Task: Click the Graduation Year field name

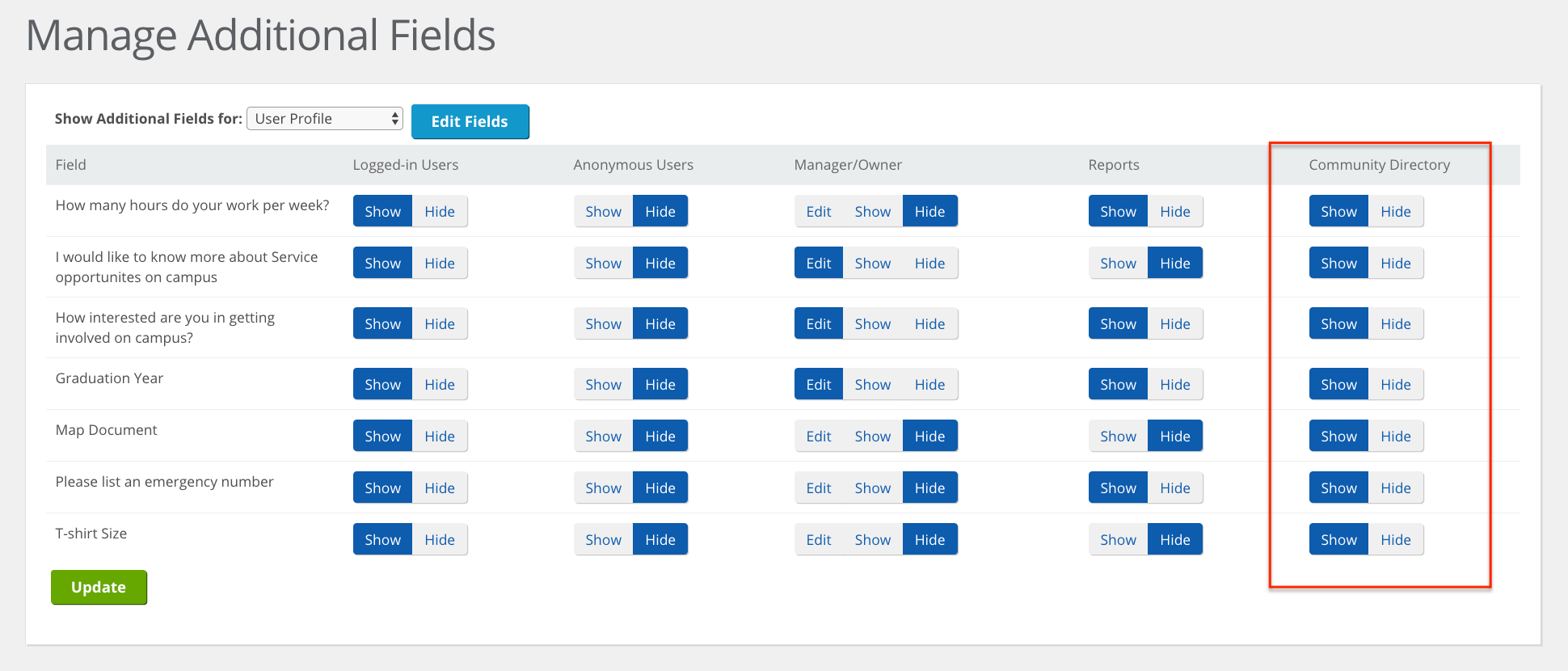Action: coord(109,378)
